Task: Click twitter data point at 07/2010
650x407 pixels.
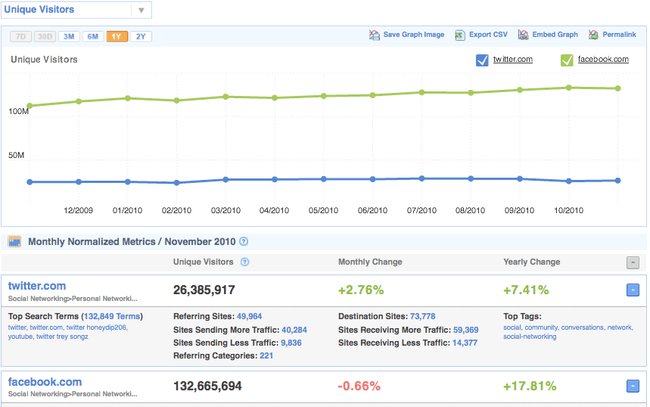Action: click(x=422, y=178)
